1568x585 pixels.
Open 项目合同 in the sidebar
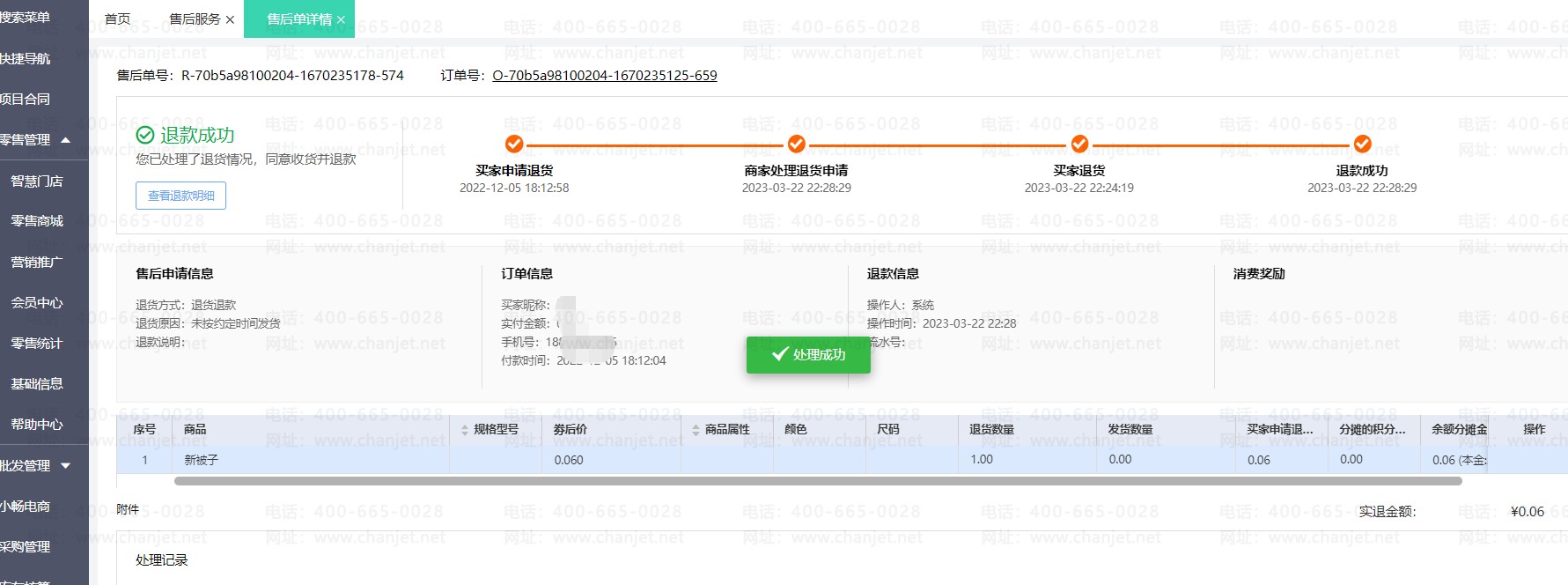pyautogui.click(x=25, y=100)
